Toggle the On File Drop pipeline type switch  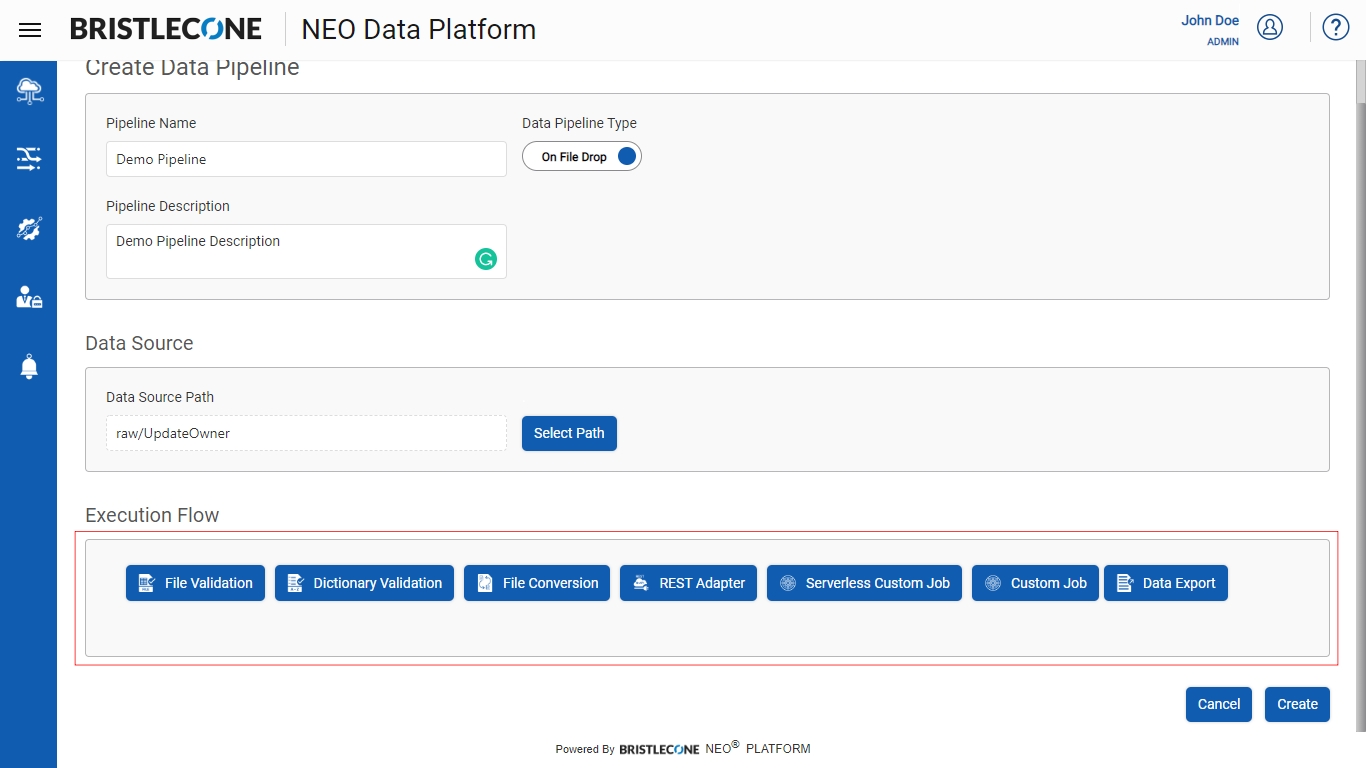coord(582,157)
